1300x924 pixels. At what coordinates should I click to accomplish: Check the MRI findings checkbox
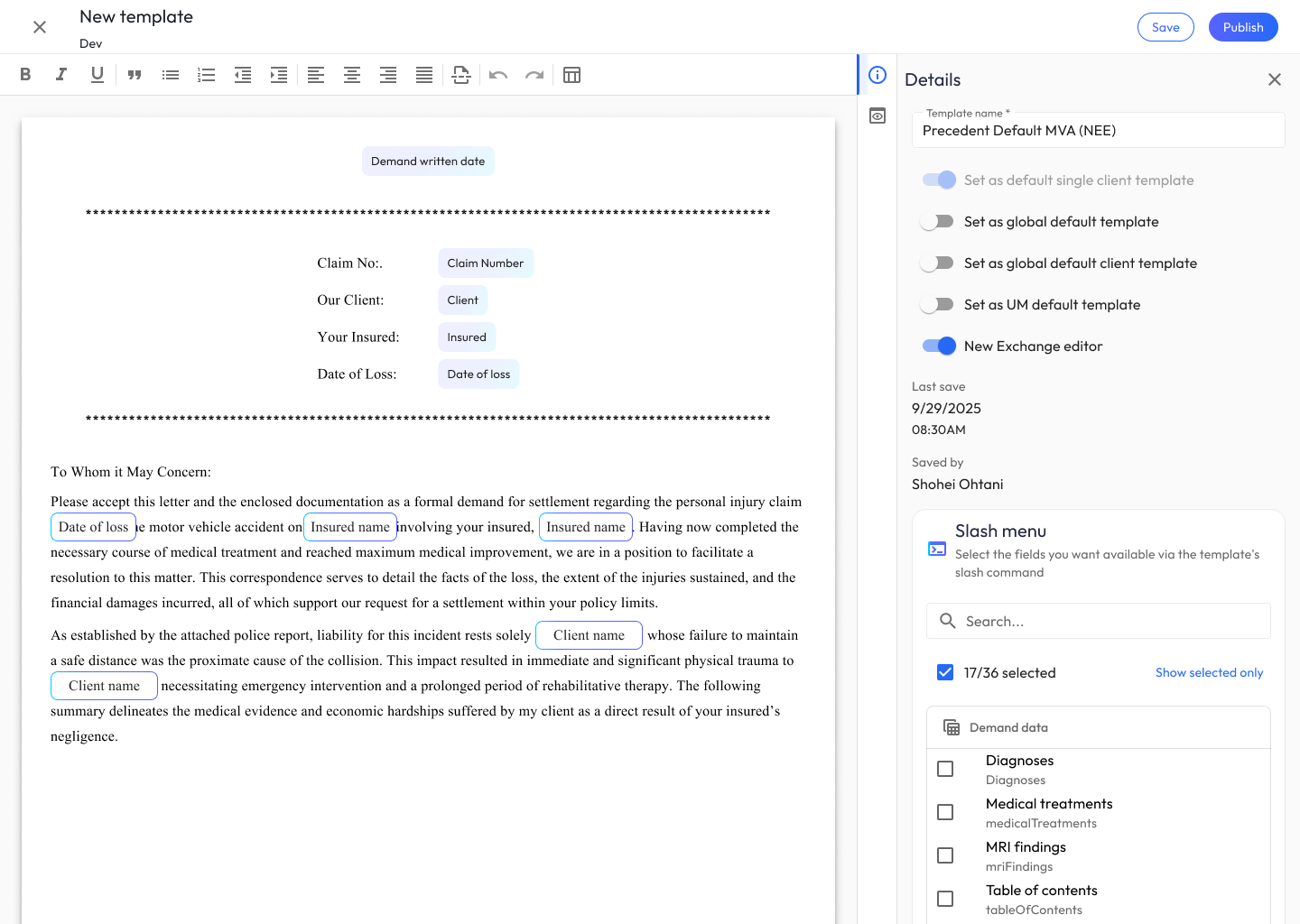click(x=945, y=855)
